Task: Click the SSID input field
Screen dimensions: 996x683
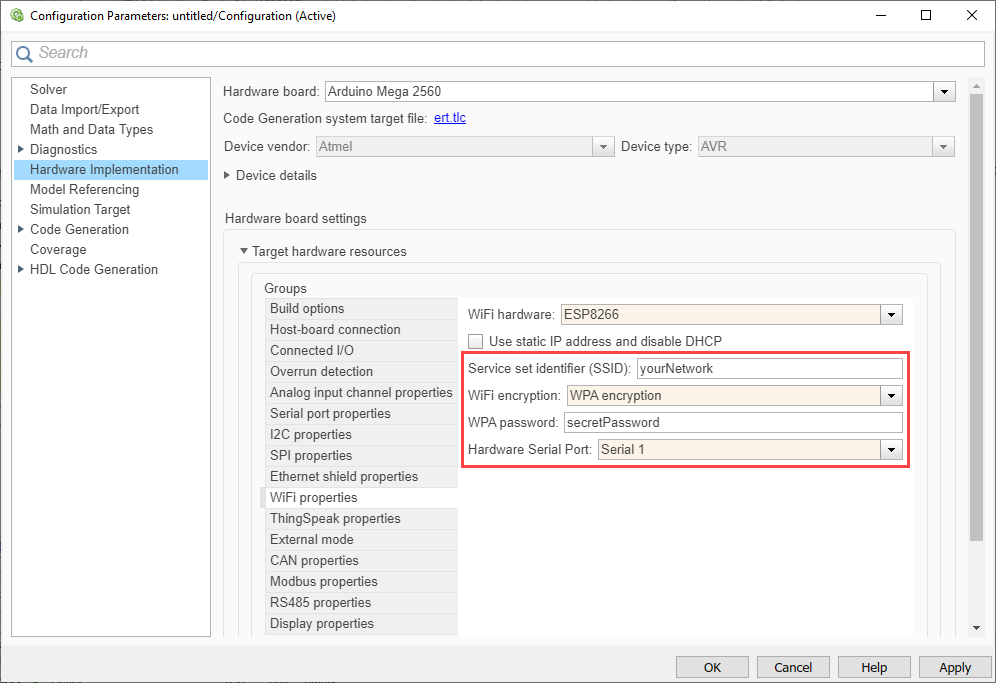Action: (x=768, y=368)
